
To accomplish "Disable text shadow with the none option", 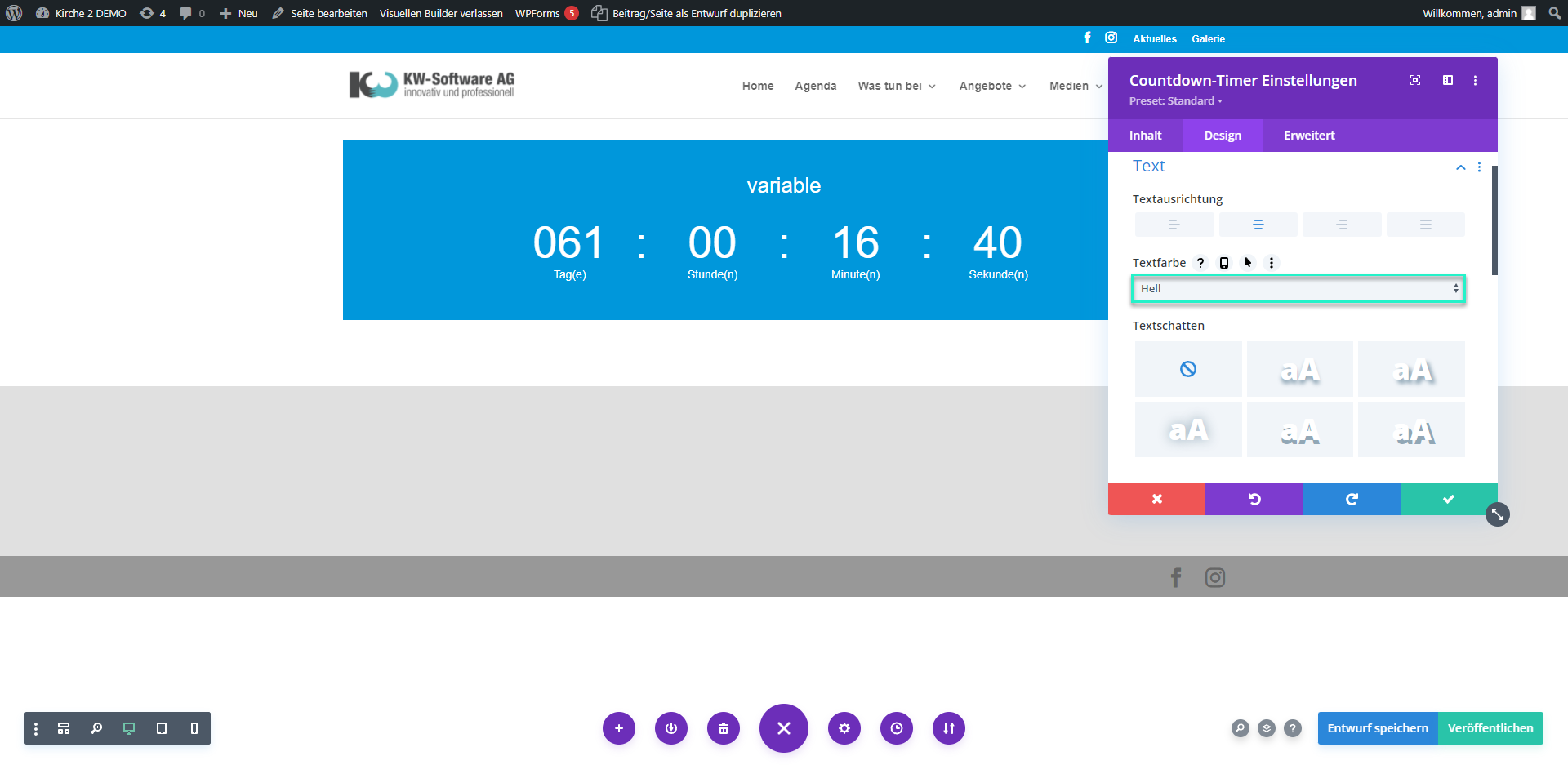I will 1188,369.
